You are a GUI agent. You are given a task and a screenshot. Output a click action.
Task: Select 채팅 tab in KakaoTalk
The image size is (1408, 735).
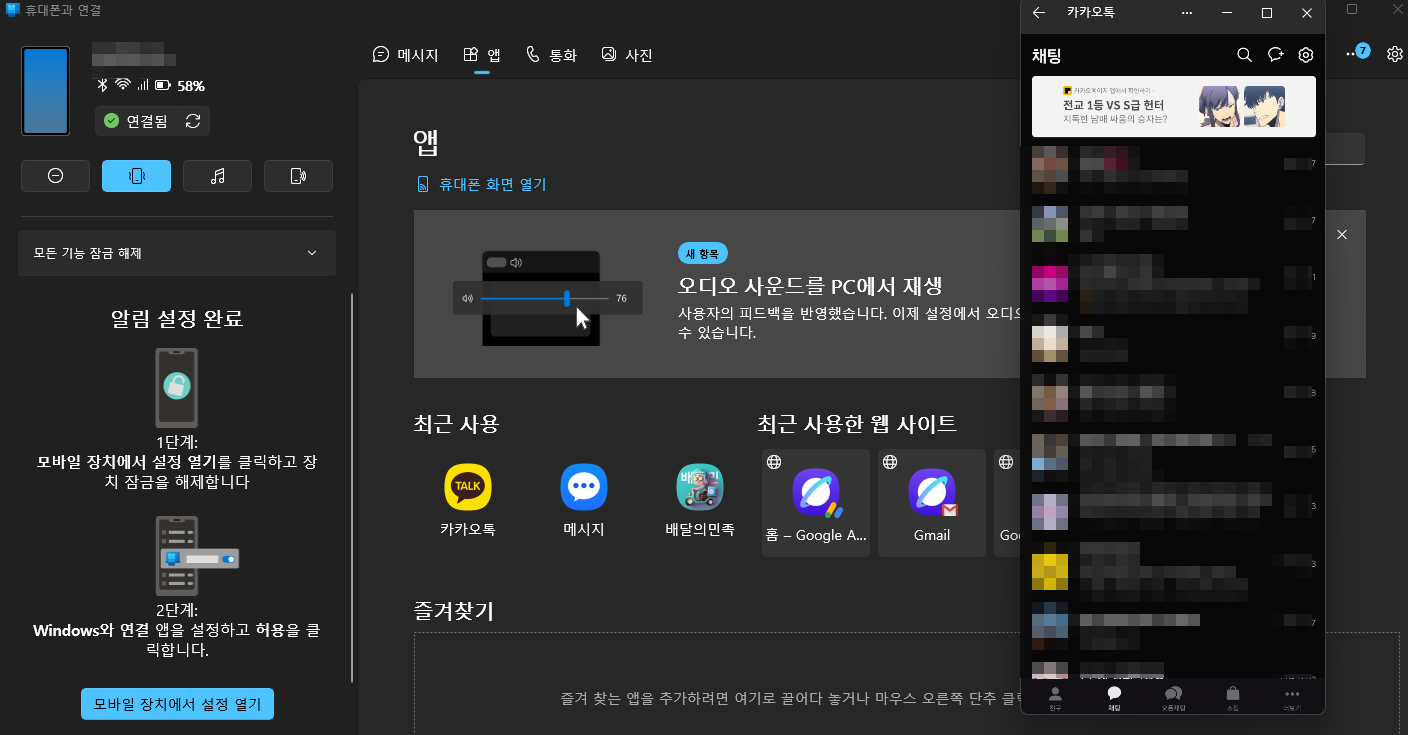tap(1114, 698)
